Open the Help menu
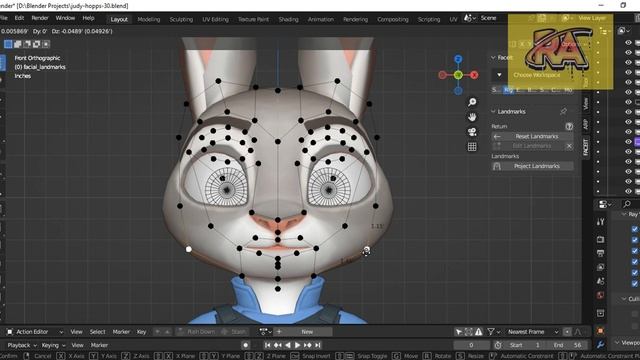 [89, 18]
